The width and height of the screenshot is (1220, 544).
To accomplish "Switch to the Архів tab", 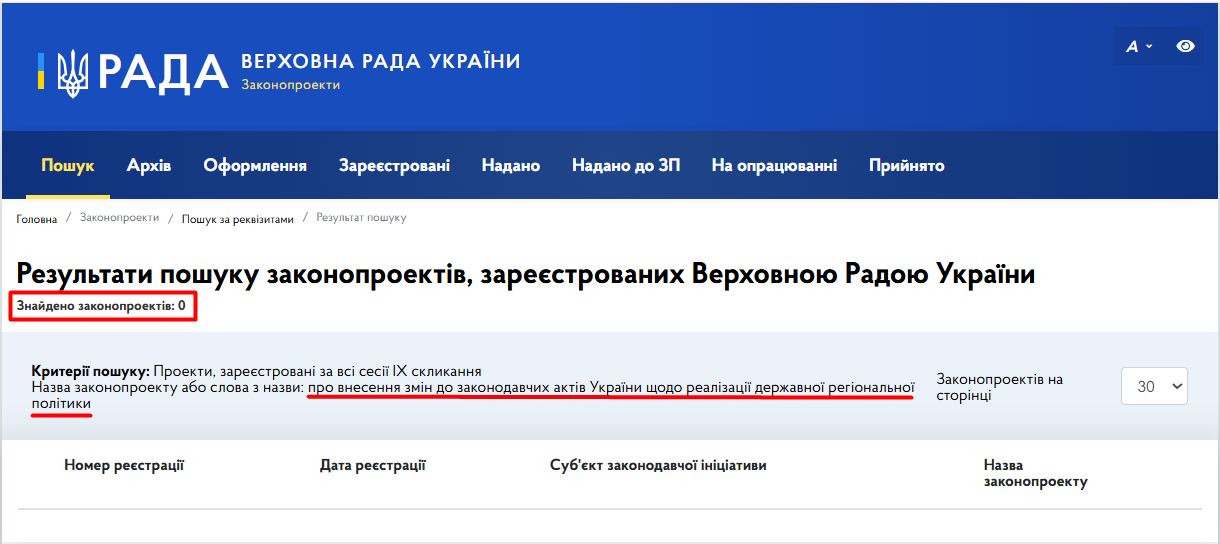I will point(149,165).
